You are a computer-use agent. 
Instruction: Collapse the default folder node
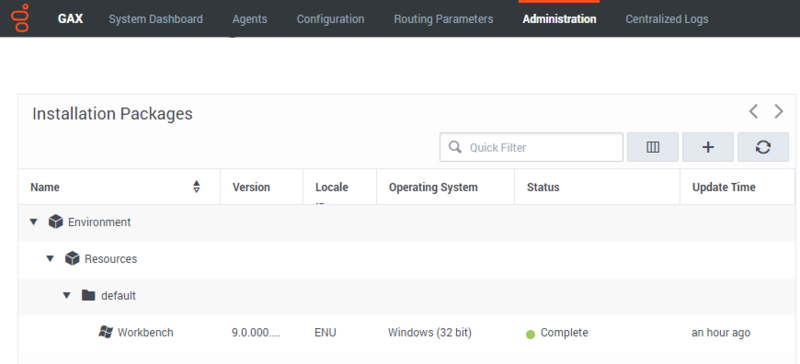click(x=66, y=296)
